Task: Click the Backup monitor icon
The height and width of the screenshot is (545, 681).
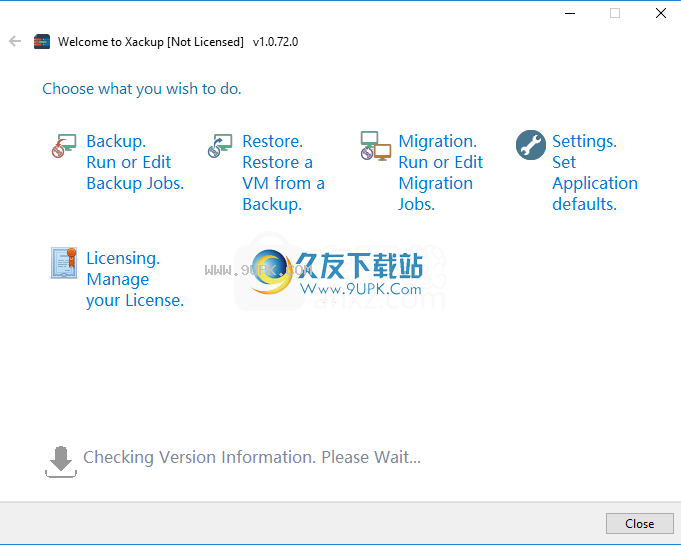Action: point(64,145)
